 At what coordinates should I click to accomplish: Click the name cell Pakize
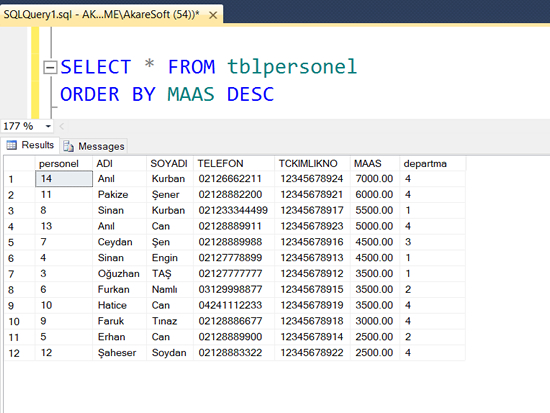click(x=119, y=194)
